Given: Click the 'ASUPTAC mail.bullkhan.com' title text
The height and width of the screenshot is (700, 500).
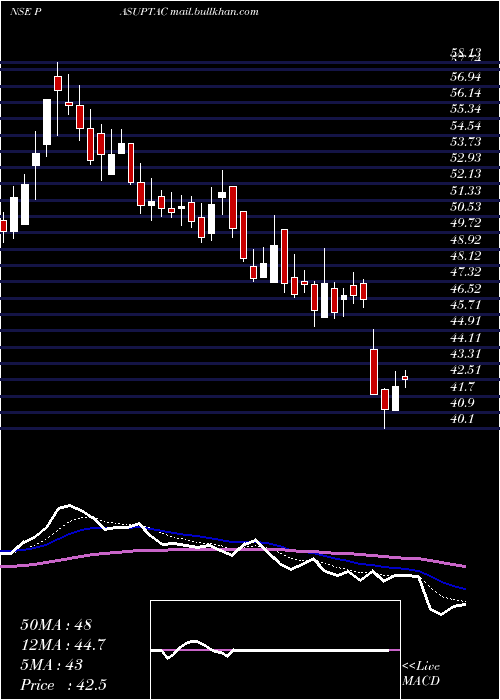Looking at the screenshot, I should (x=189, y=12).
